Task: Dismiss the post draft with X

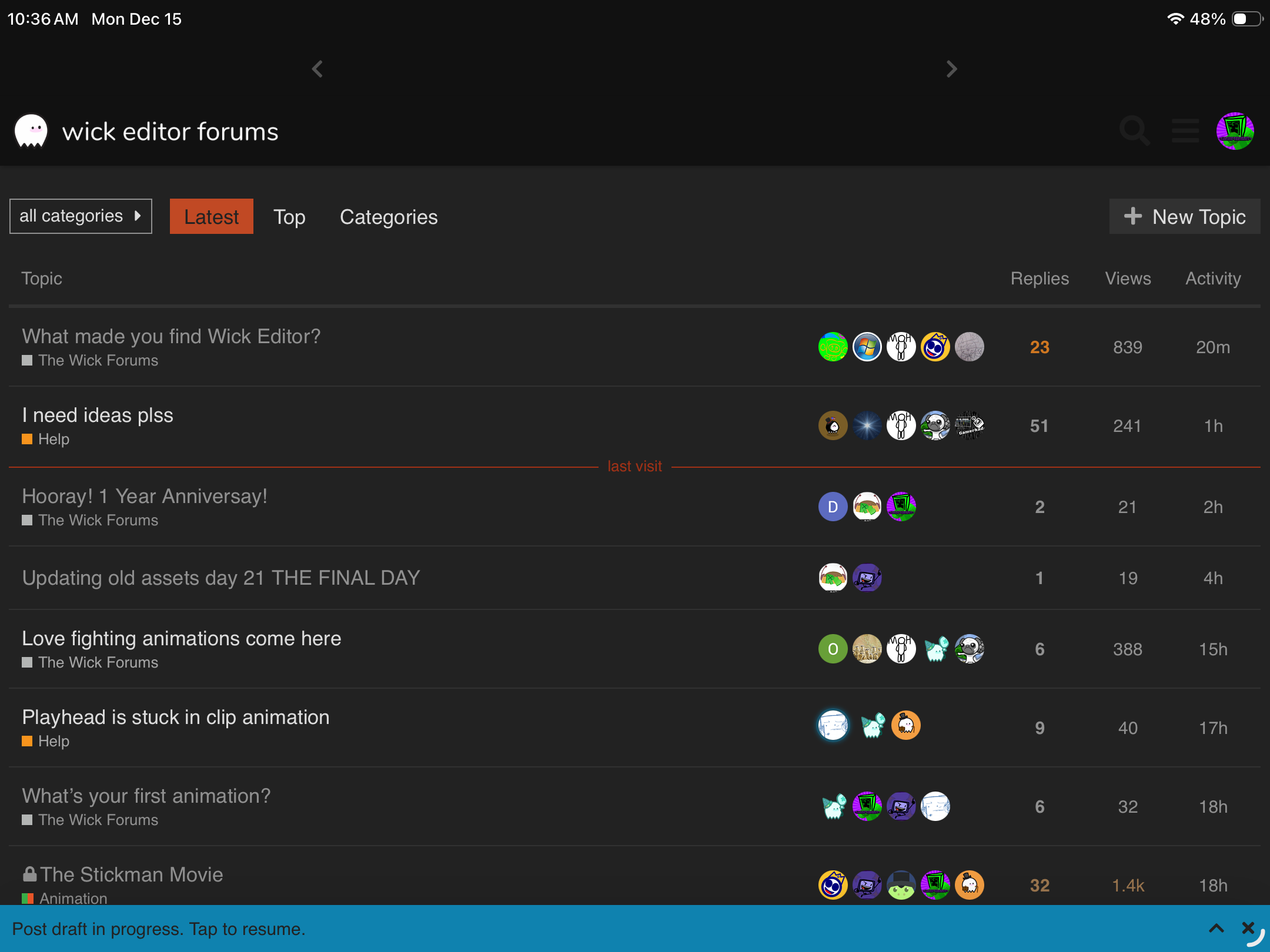Action: 1248,928
